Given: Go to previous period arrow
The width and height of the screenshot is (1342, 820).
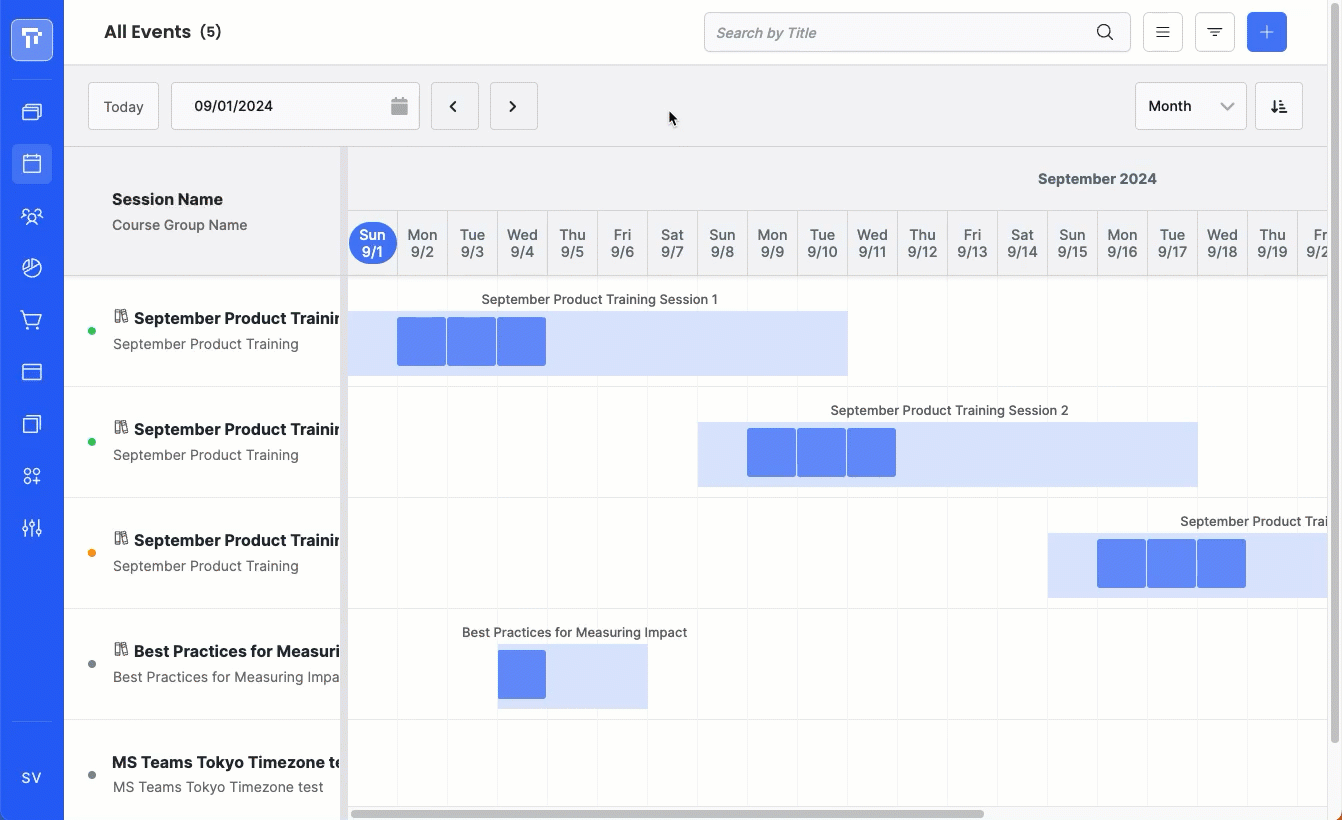Looking at the screenshot, I should point(454,106).
